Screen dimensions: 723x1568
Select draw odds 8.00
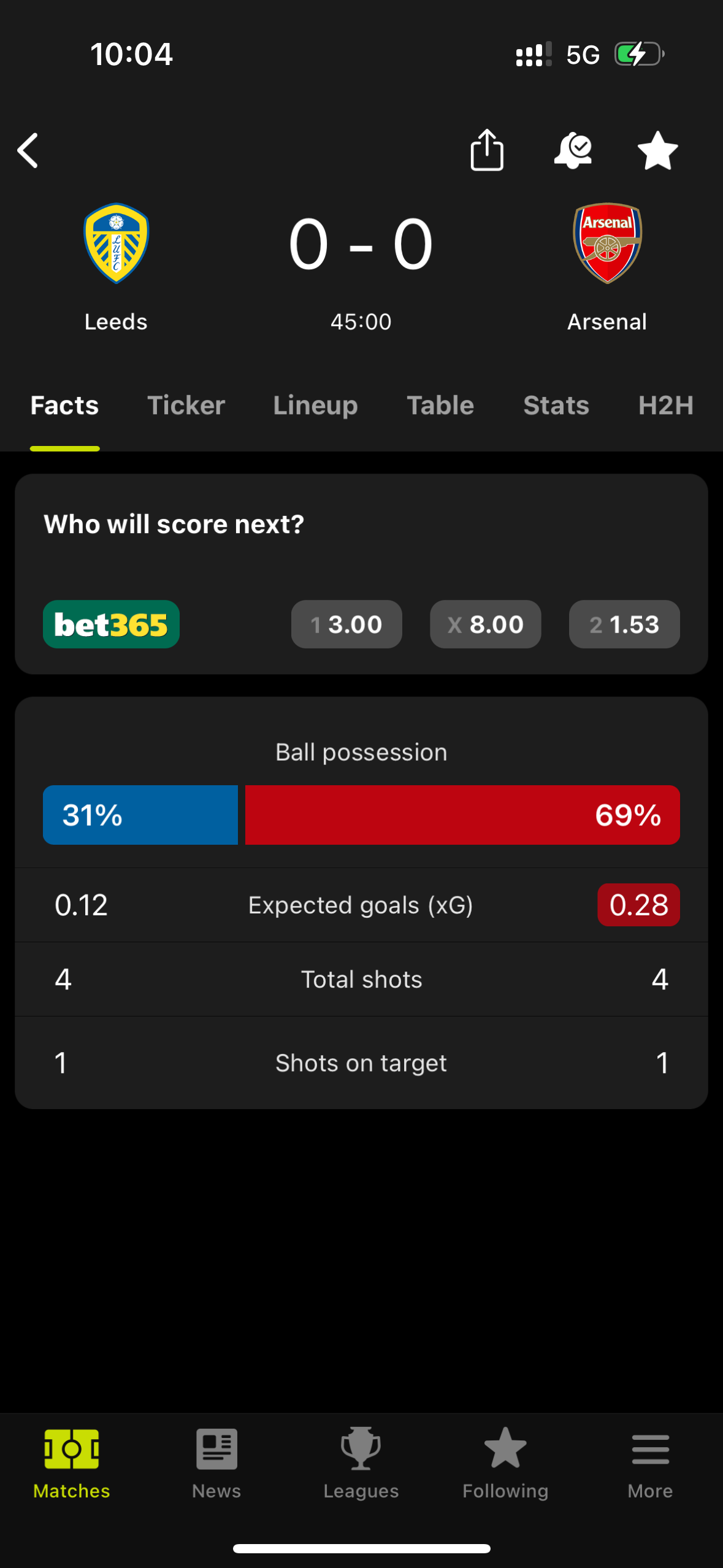pos(486,625)
